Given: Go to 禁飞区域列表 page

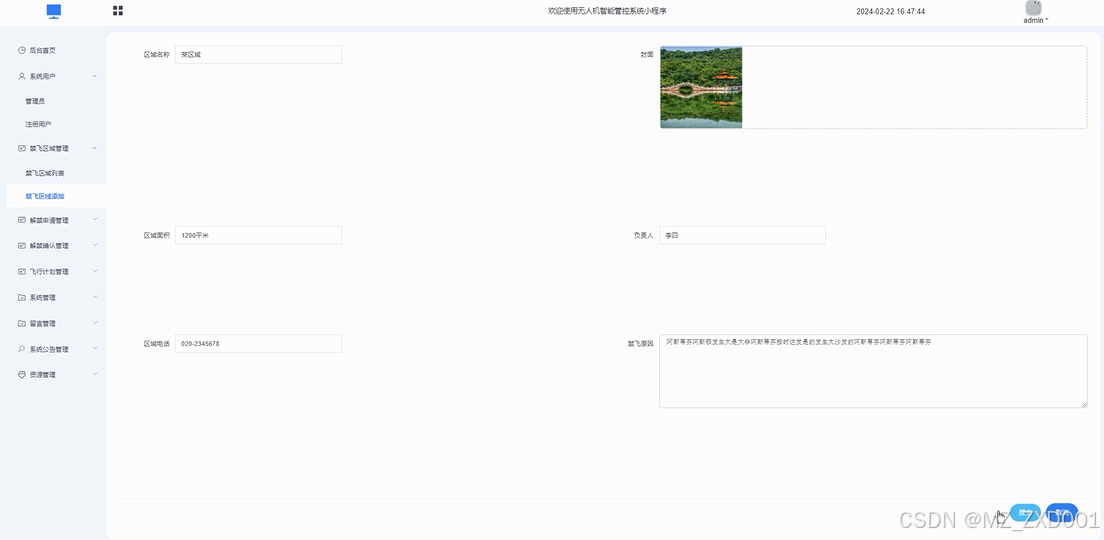Looking at the screenshot, I should pyautogui.click(x=45, y=173).
